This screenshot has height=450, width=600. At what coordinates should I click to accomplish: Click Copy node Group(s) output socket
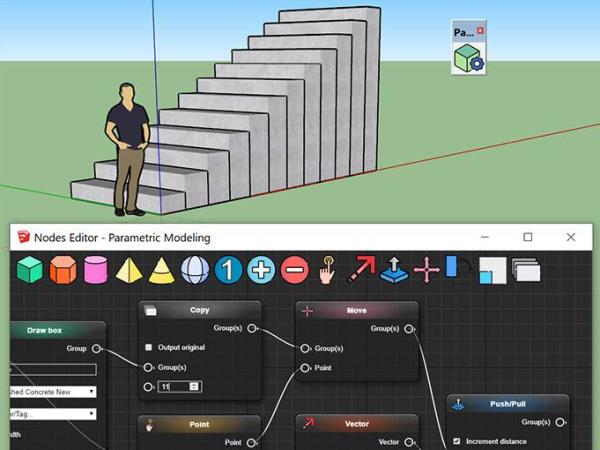point(251,328)
